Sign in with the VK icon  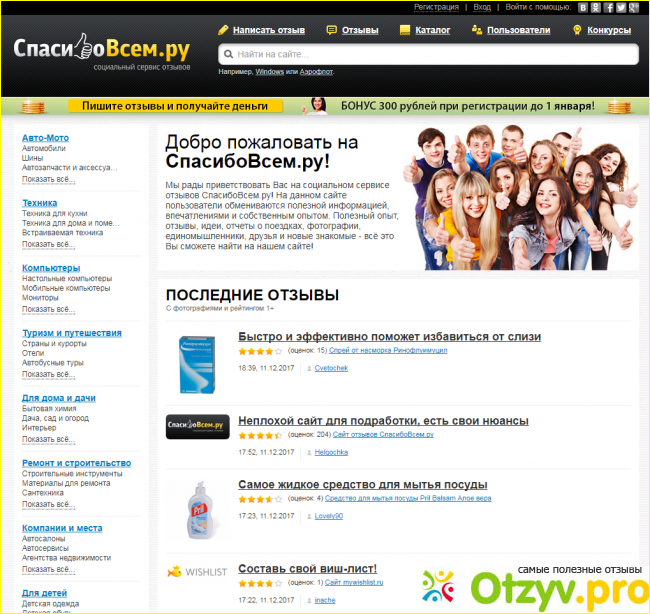(x=583, y=7)
